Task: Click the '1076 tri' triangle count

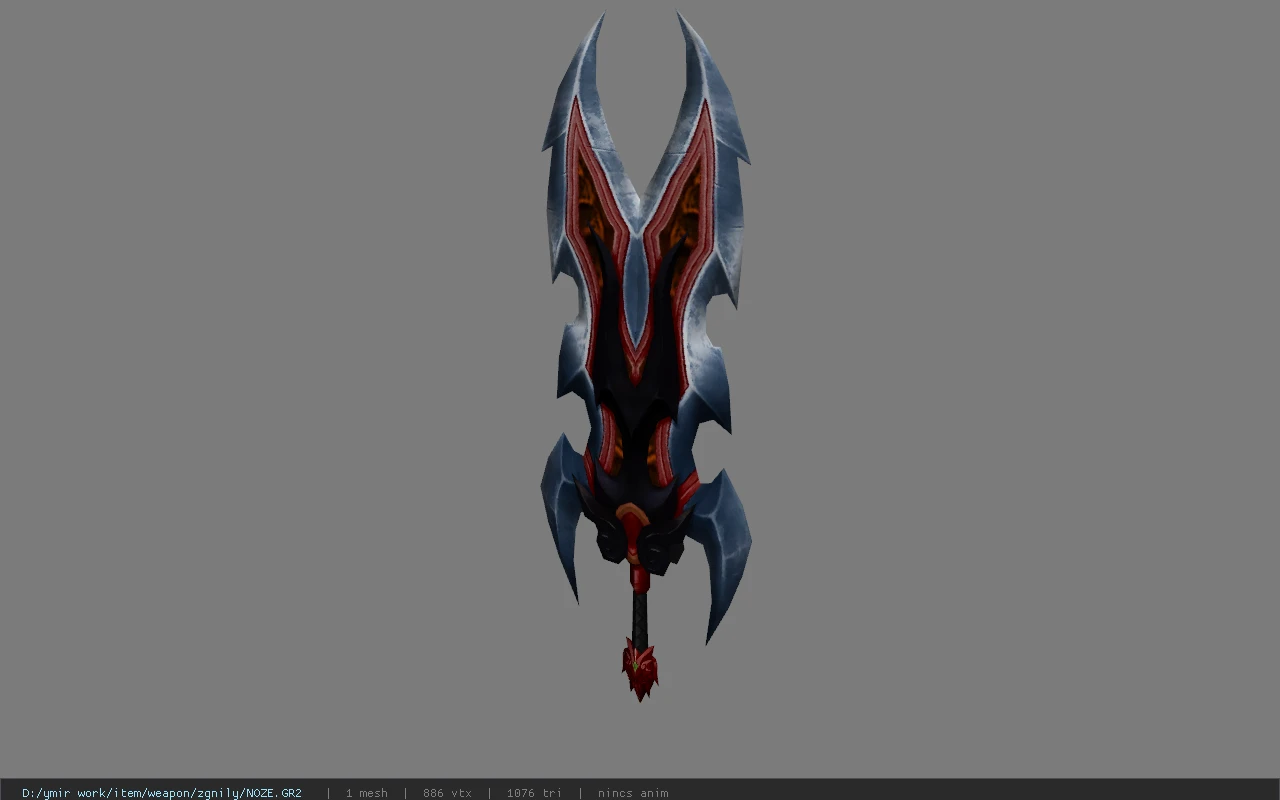Action: point(534,793)
